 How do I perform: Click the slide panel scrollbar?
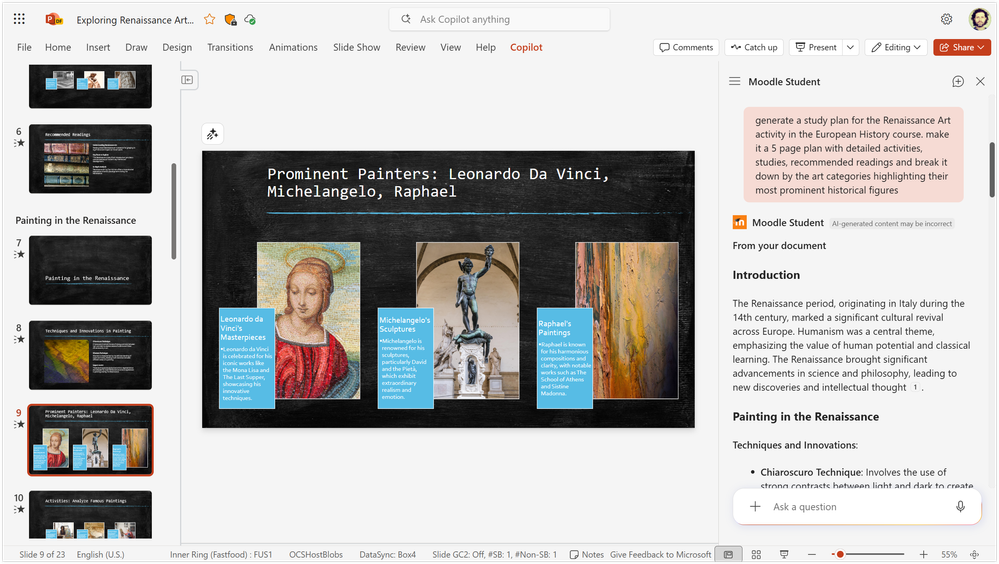pos(174,212)
